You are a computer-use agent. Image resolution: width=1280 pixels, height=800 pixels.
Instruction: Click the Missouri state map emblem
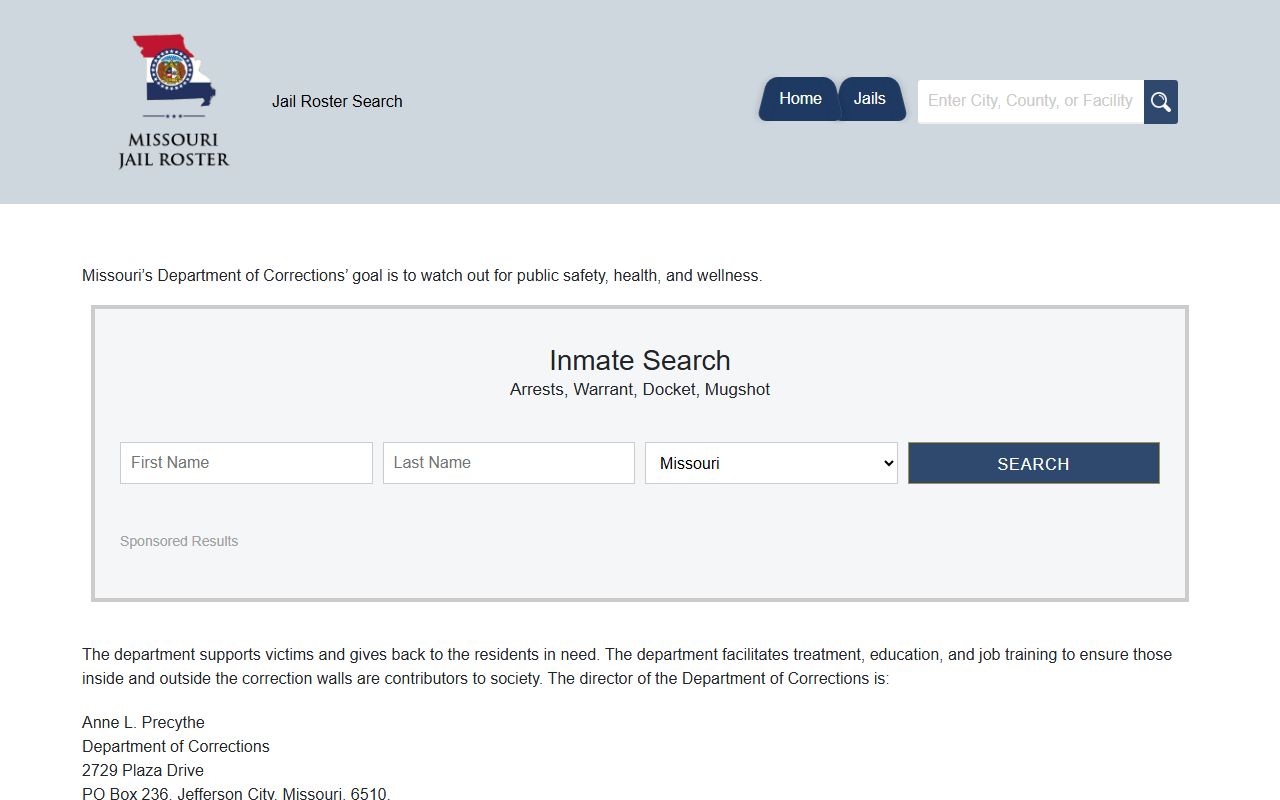coord(174,72)
